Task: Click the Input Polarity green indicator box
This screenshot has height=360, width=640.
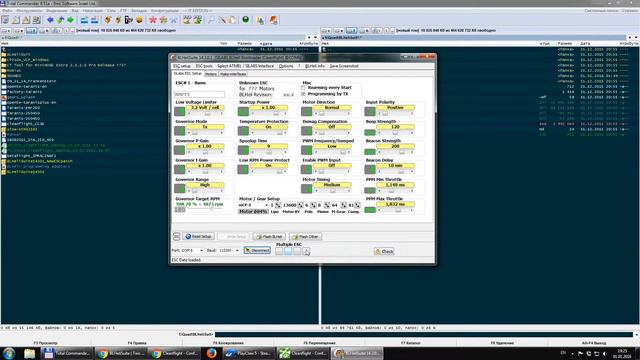Action: [370, 111]
